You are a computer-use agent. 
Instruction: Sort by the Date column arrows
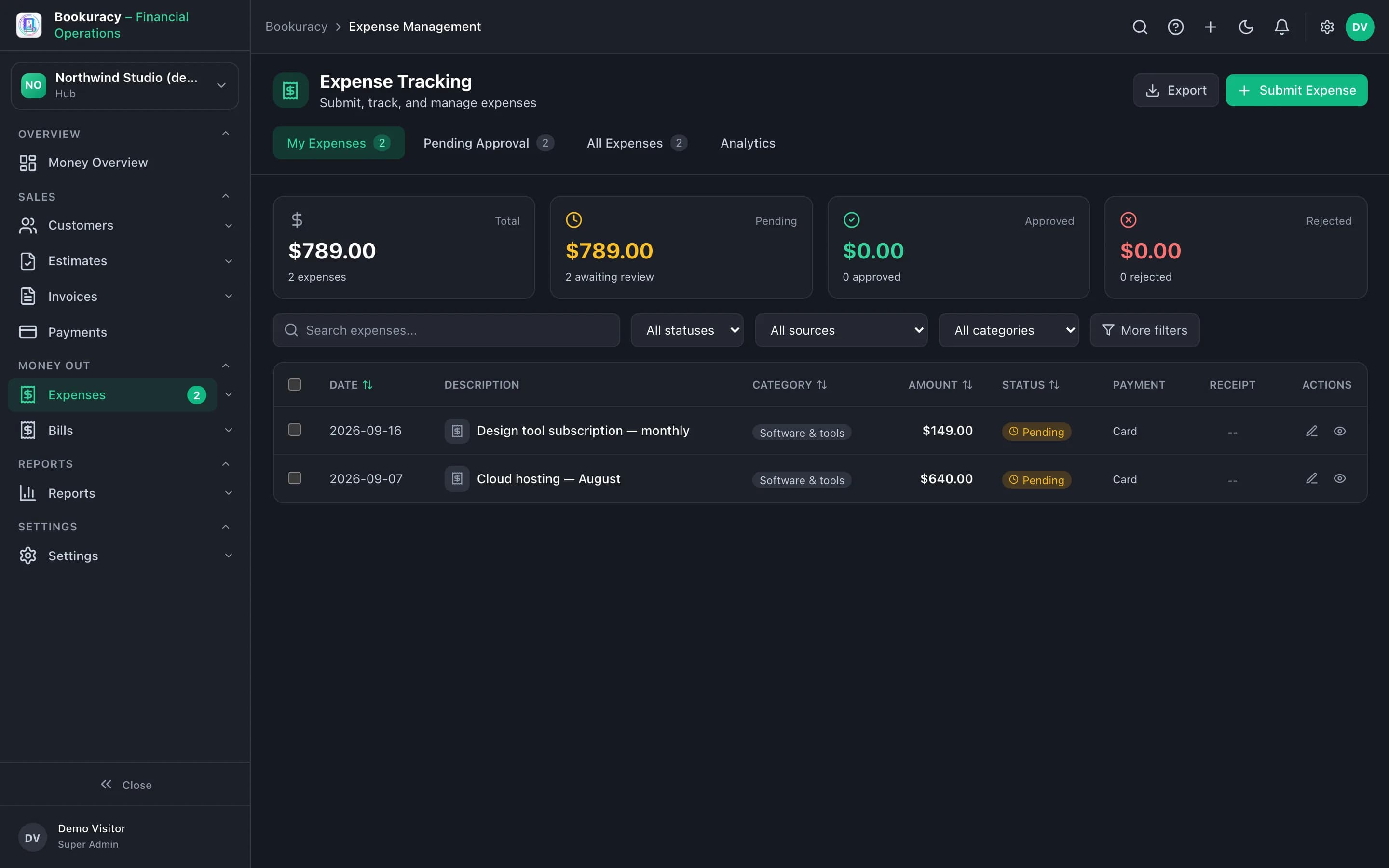368,385
